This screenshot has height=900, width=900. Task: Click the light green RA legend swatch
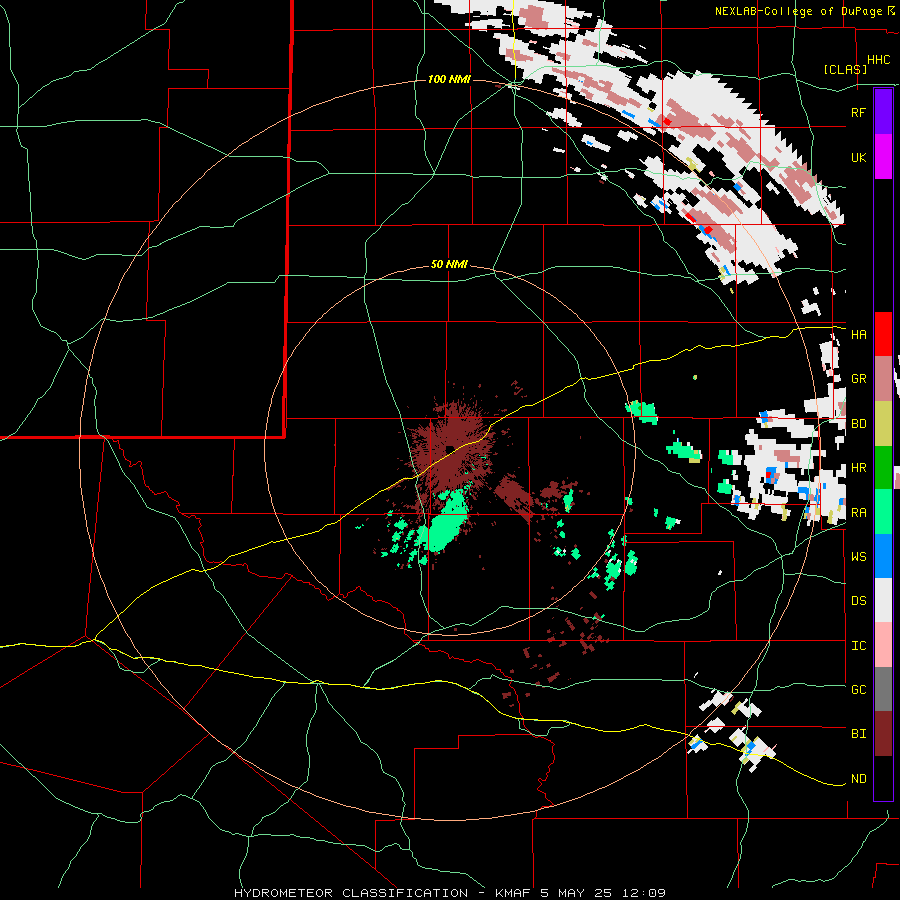pos(883,512)
